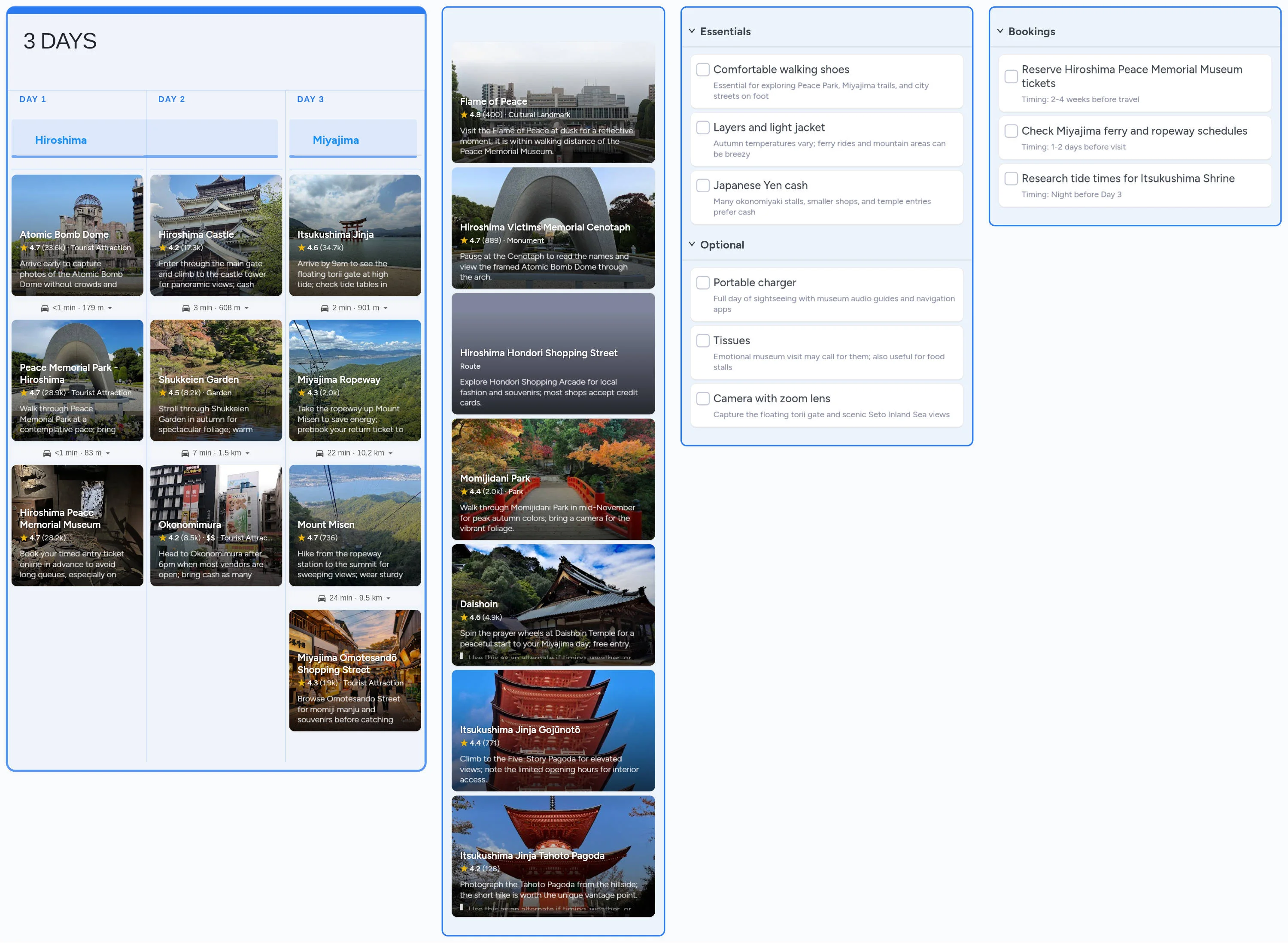Click the Hiroshima location label

click(61, 140)
